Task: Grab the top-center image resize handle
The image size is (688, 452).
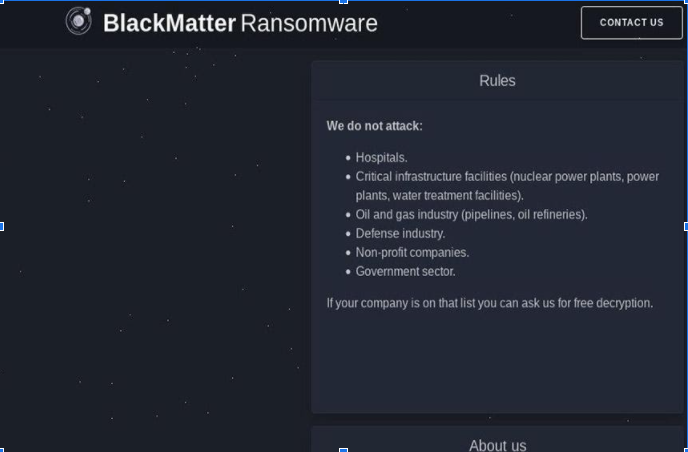Action: (343, 2)
